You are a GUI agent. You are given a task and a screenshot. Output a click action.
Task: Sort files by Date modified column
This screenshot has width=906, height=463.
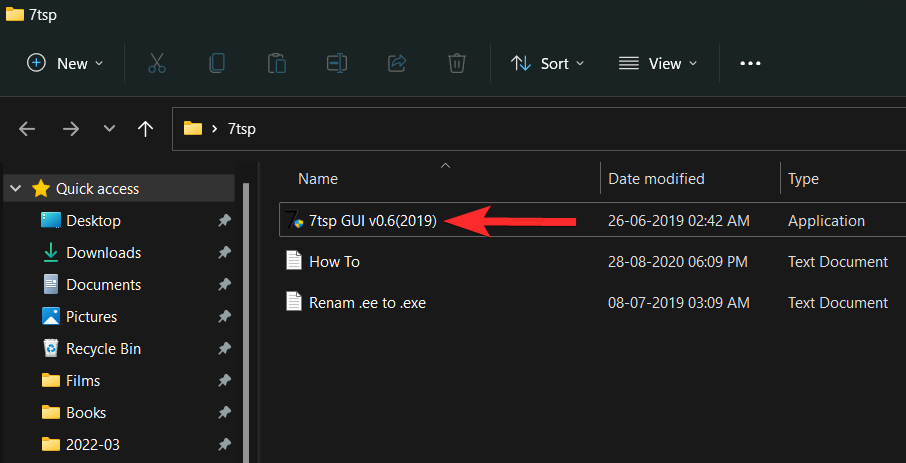[x=656, y=179]
